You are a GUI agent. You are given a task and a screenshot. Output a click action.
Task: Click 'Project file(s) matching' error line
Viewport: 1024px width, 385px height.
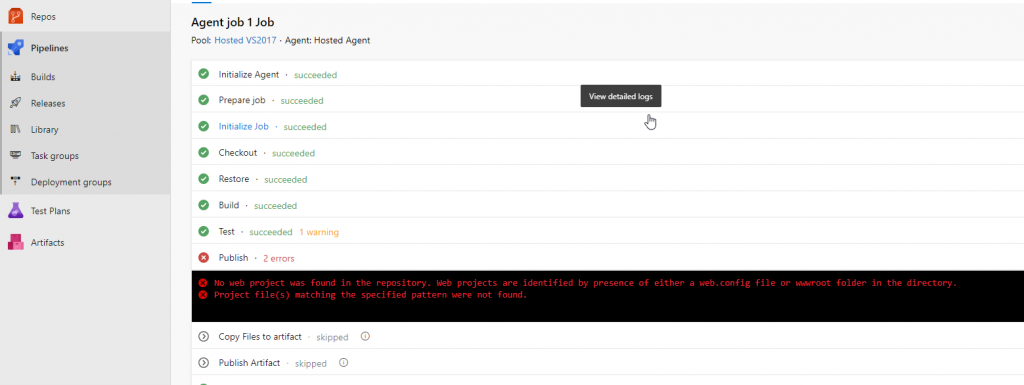click(x=370, y=295)
